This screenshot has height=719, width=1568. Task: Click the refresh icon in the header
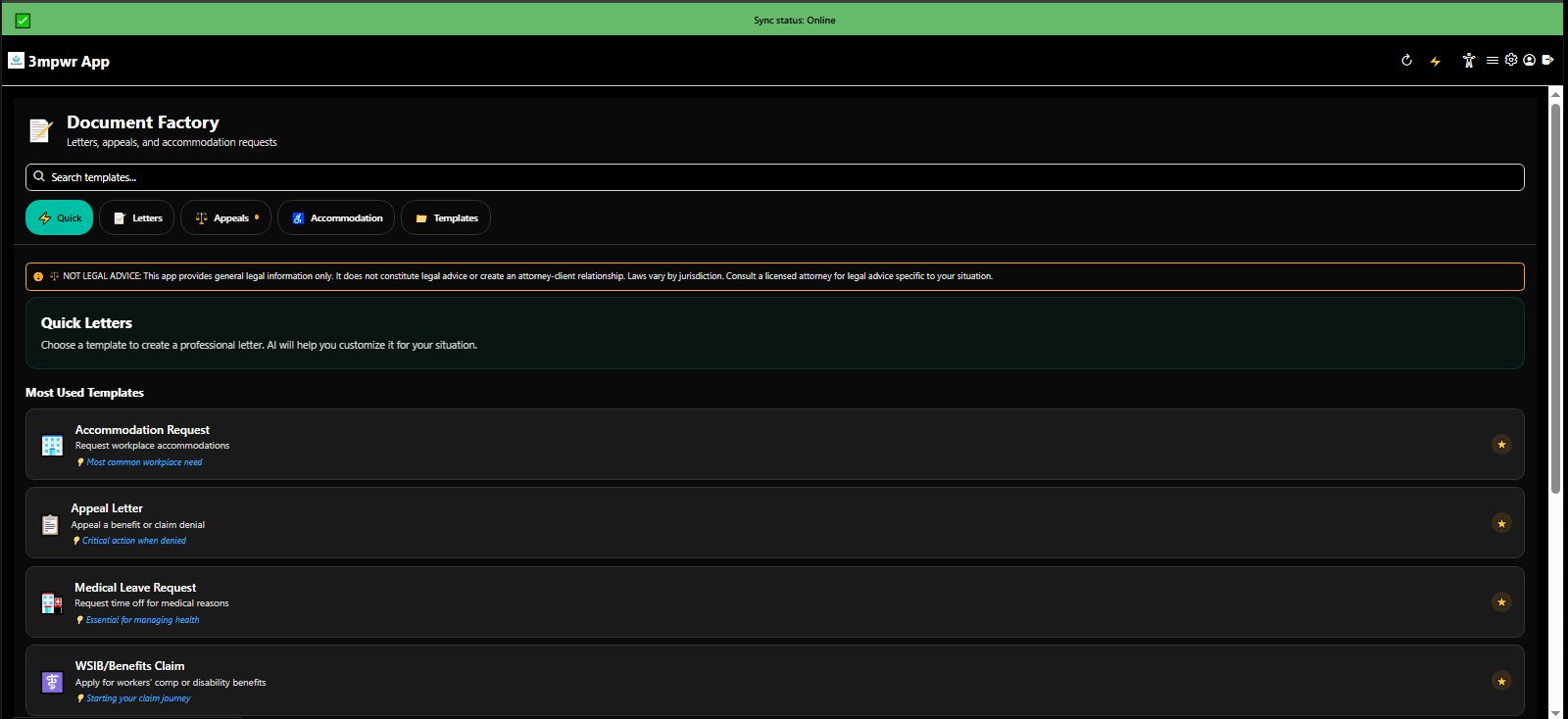1406,61
